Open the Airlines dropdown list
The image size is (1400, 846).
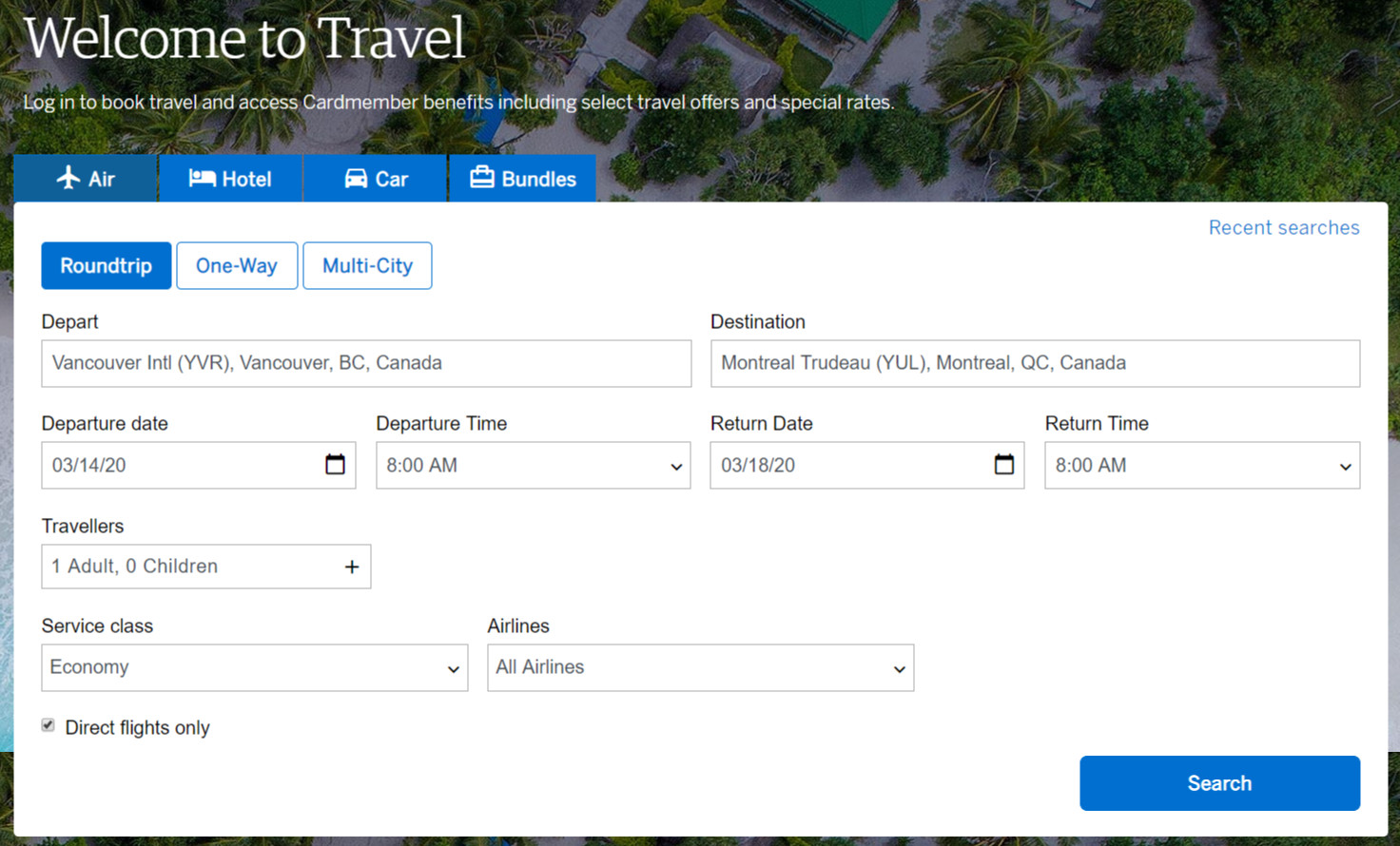tap(700, 668)
